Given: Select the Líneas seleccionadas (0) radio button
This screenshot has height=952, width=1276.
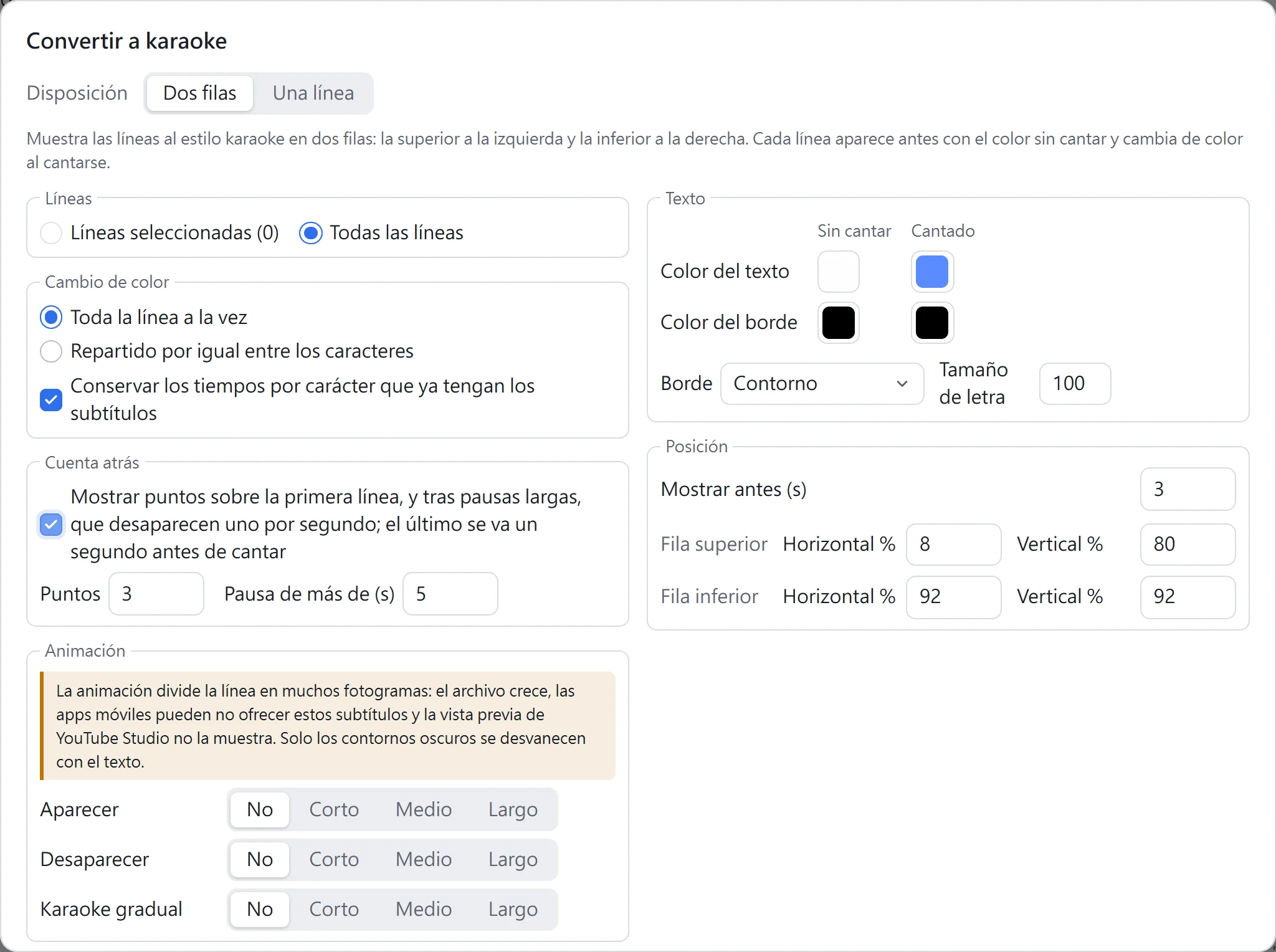Looking at the screenshot, I should pyautogui.click(x=51, y=233).
